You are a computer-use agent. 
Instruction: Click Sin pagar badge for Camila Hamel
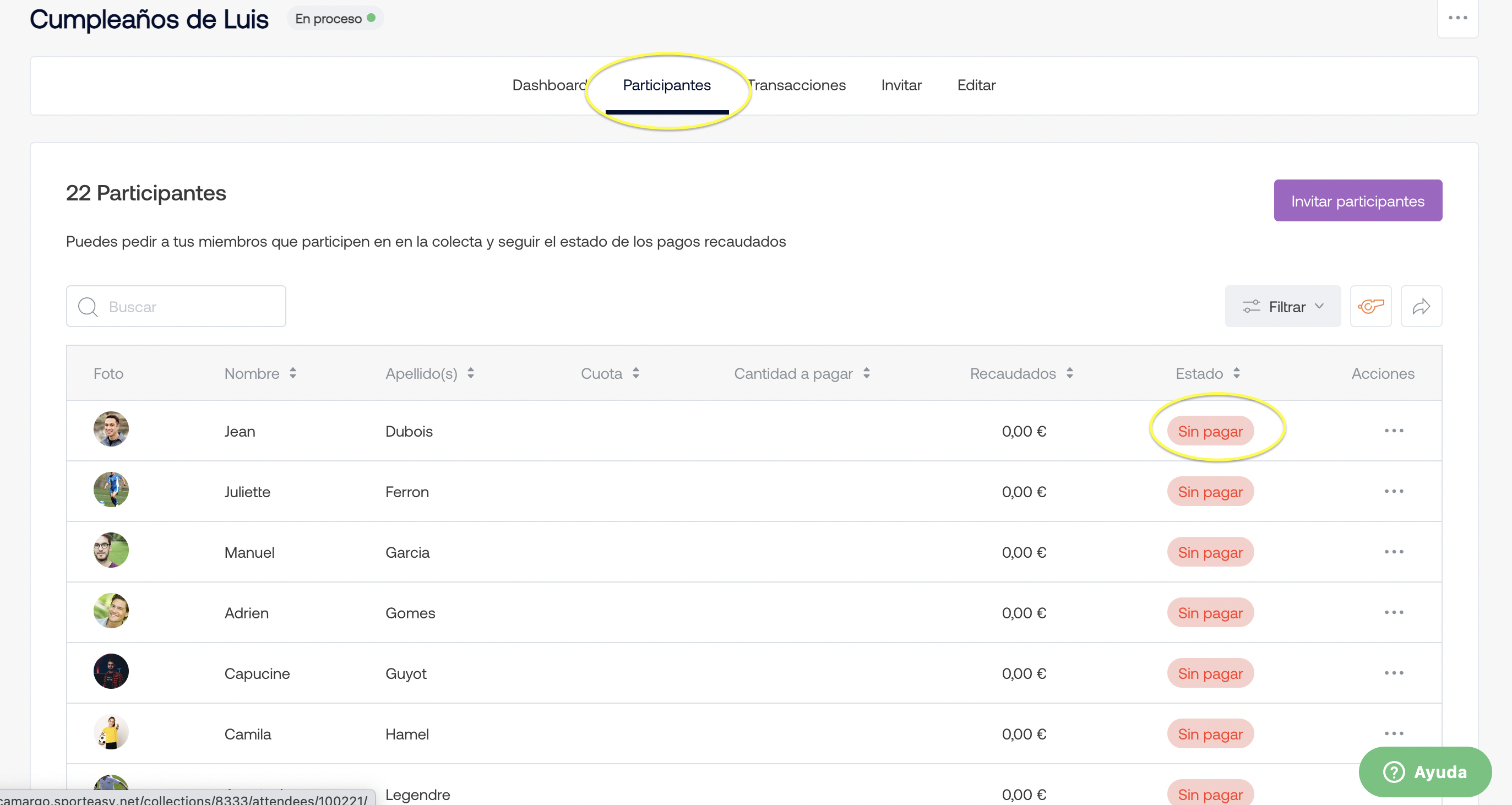(x=1210, y=733)
